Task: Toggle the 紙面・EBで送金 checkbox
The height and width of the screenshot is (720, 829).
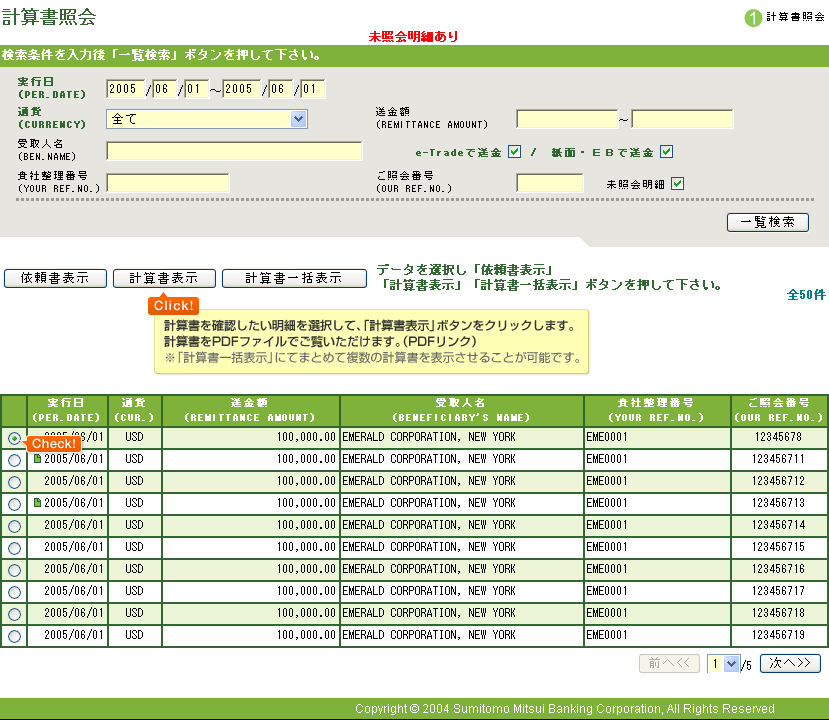Action: pyautogui.click(x=667, y=152)
